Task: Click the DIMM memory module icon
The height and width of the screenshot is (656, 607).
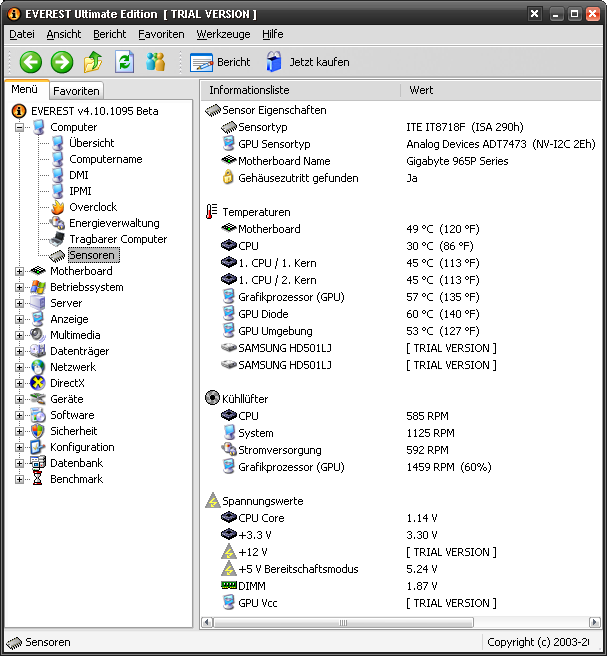Action: [229, 584]
